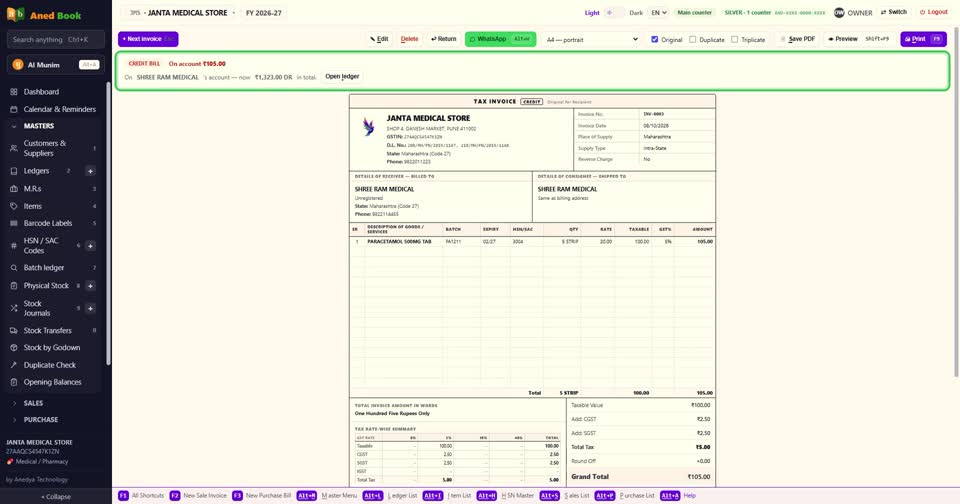Open Purchase List shortcut
960x504 pixels.
[624, 495]
